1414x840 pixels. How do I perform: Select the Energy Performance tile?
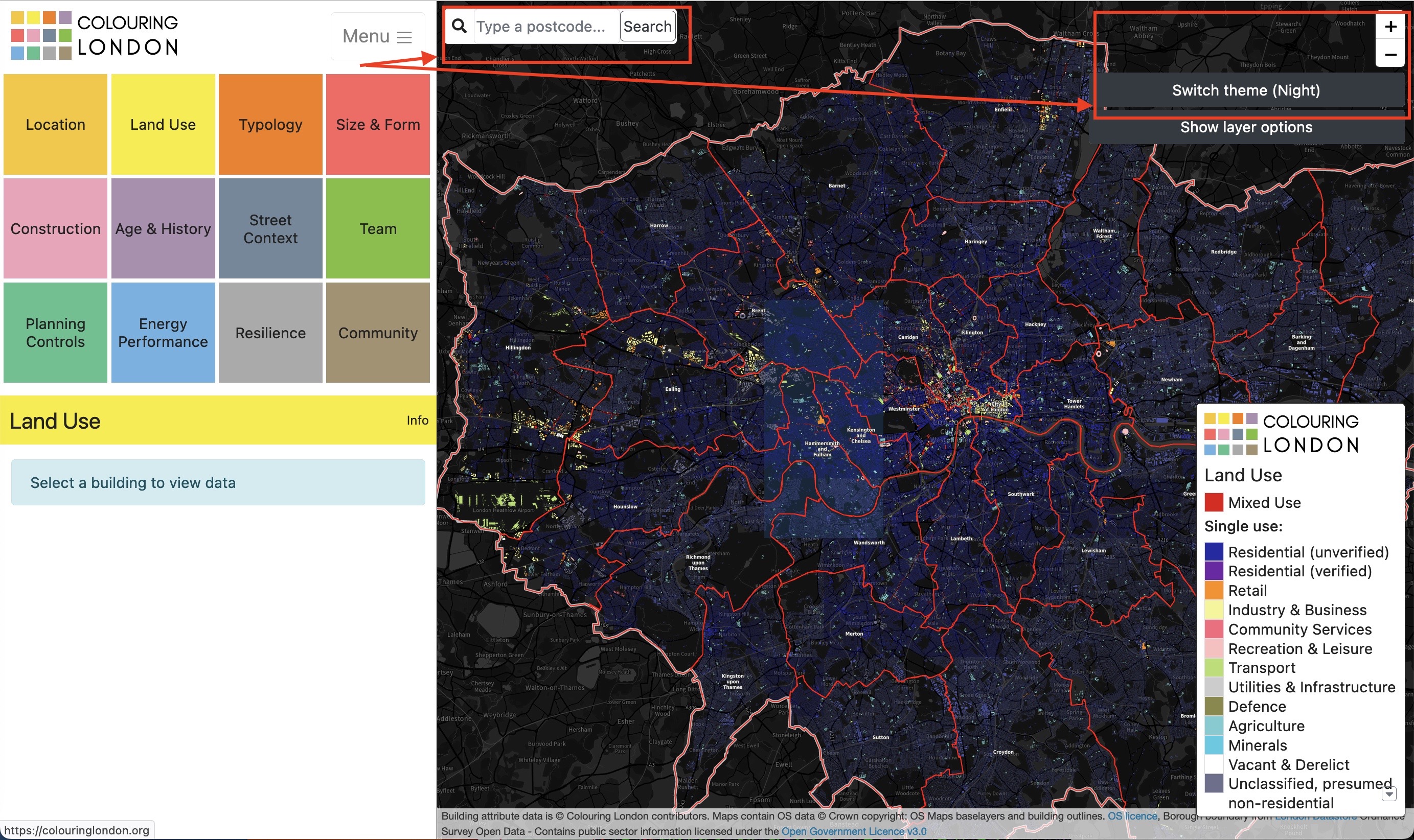(x=163, y=333)
